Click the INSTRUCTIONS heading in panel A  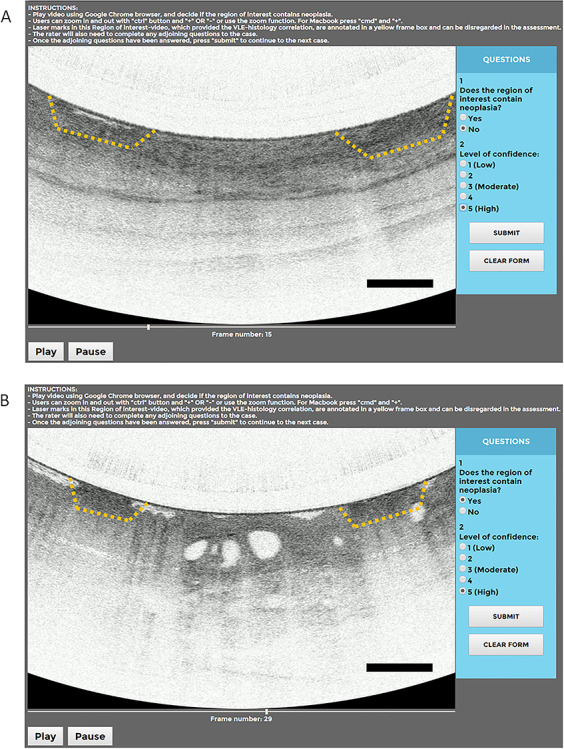(x=52, y=8)
